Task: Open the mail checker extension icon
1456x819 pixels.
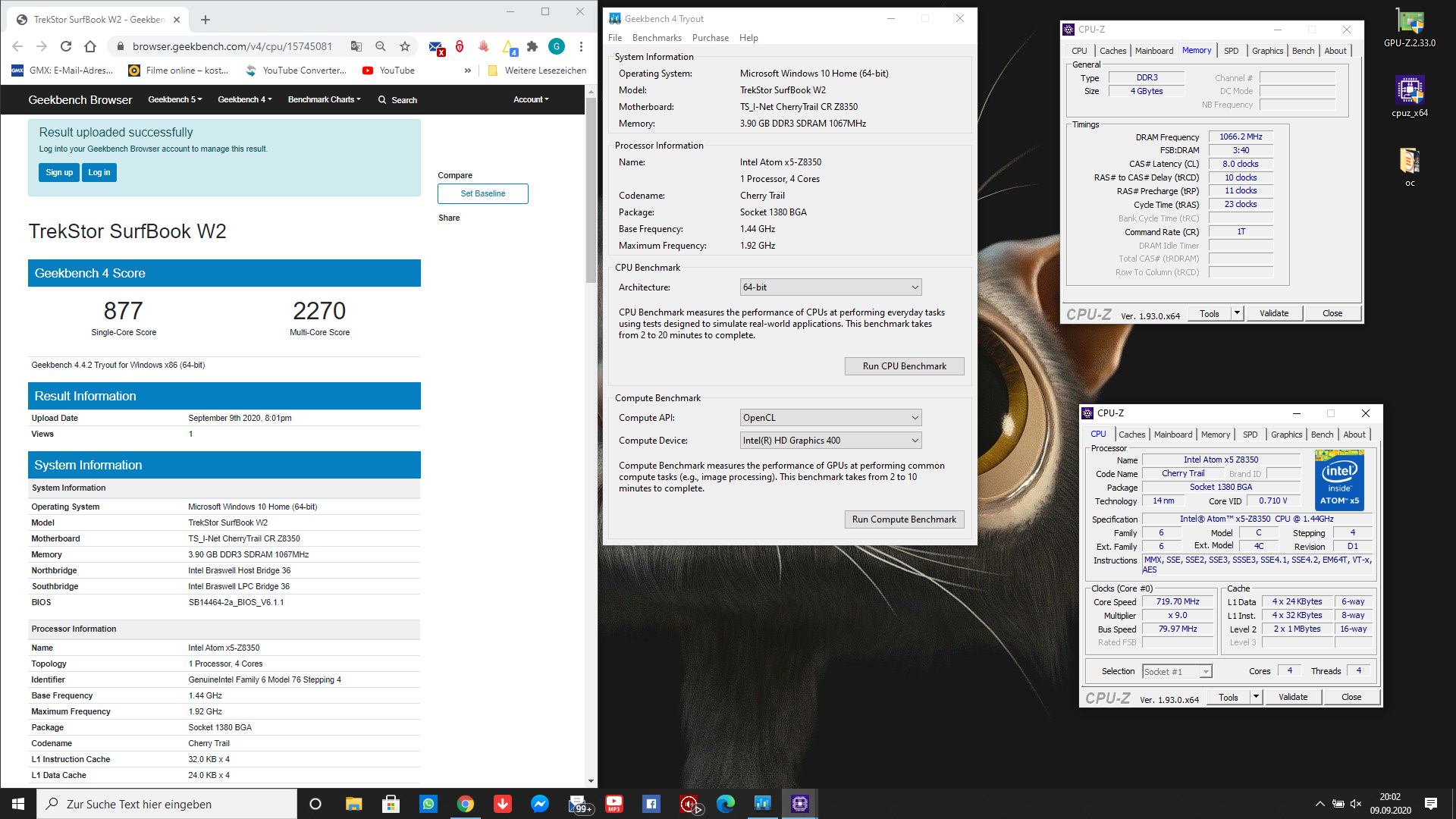Action: (436, 47)
